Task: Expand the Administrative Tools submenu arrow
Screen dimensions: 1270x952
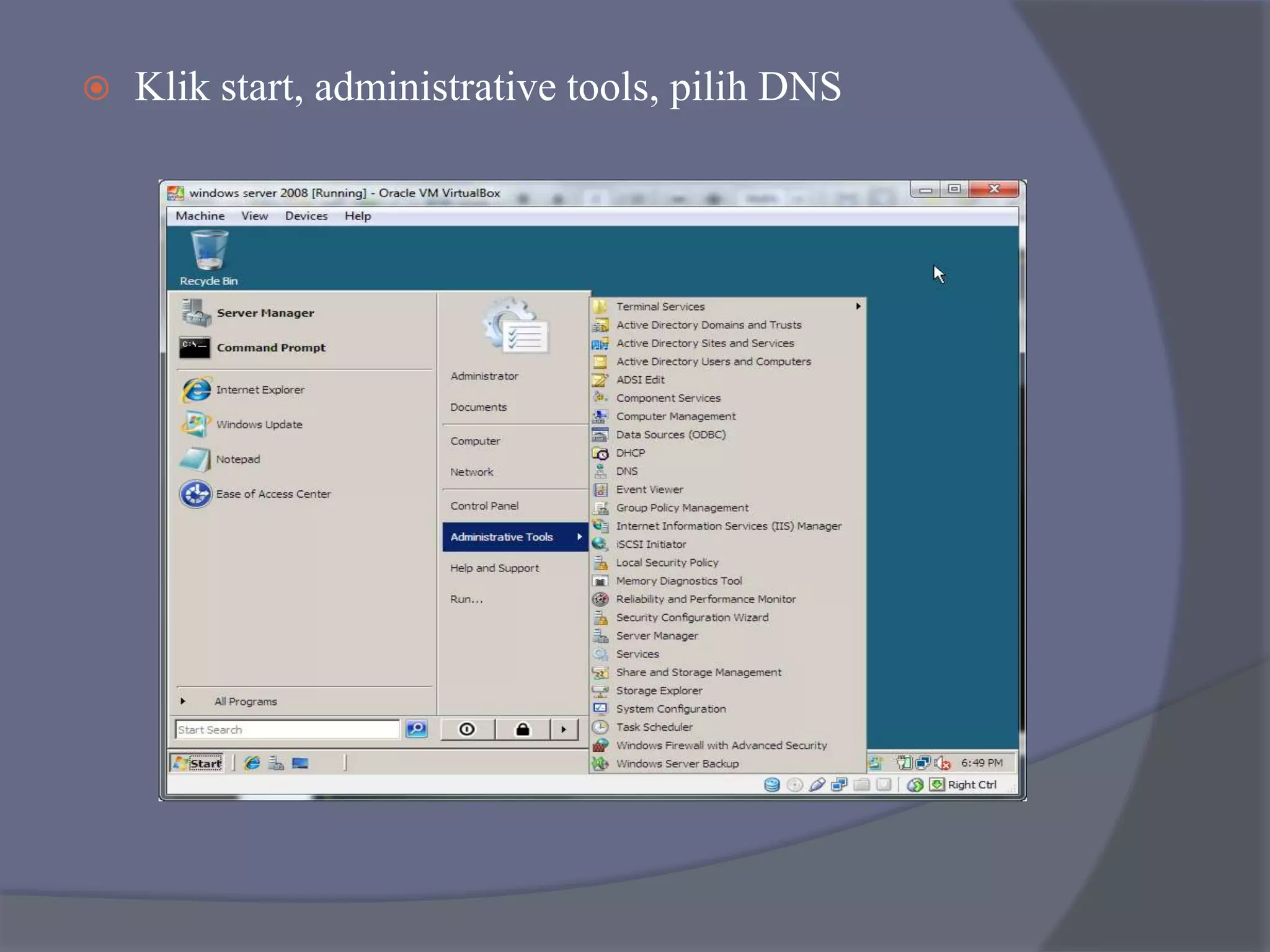Action: (x=579, y=537)
